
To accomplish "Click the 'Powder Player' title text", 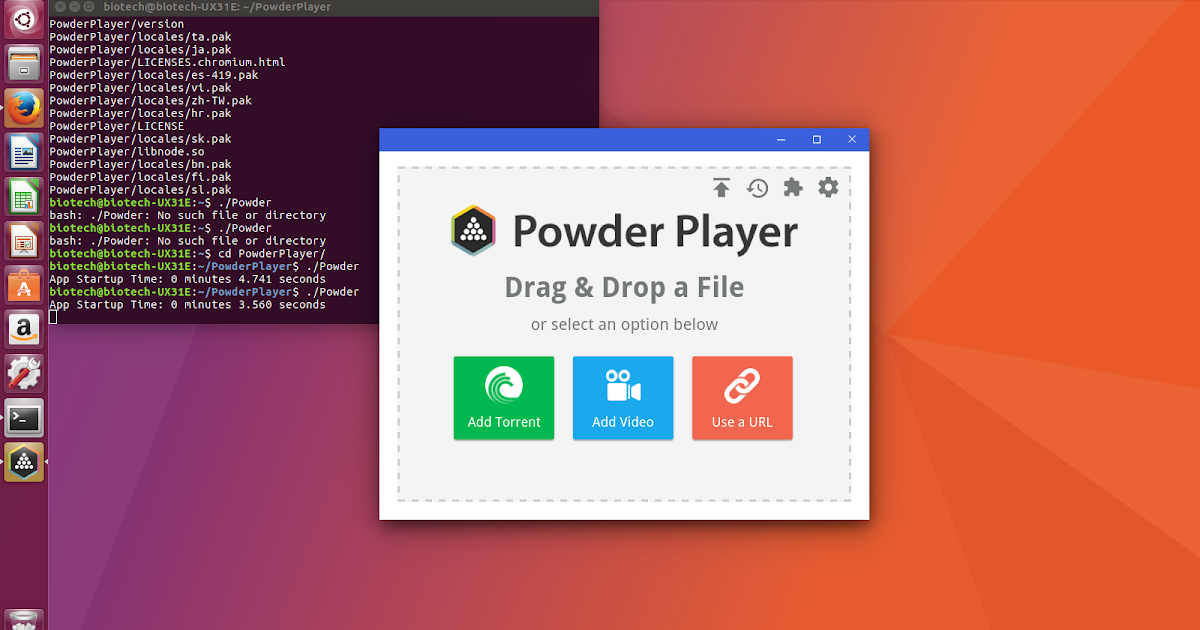I will coord(655,232).
